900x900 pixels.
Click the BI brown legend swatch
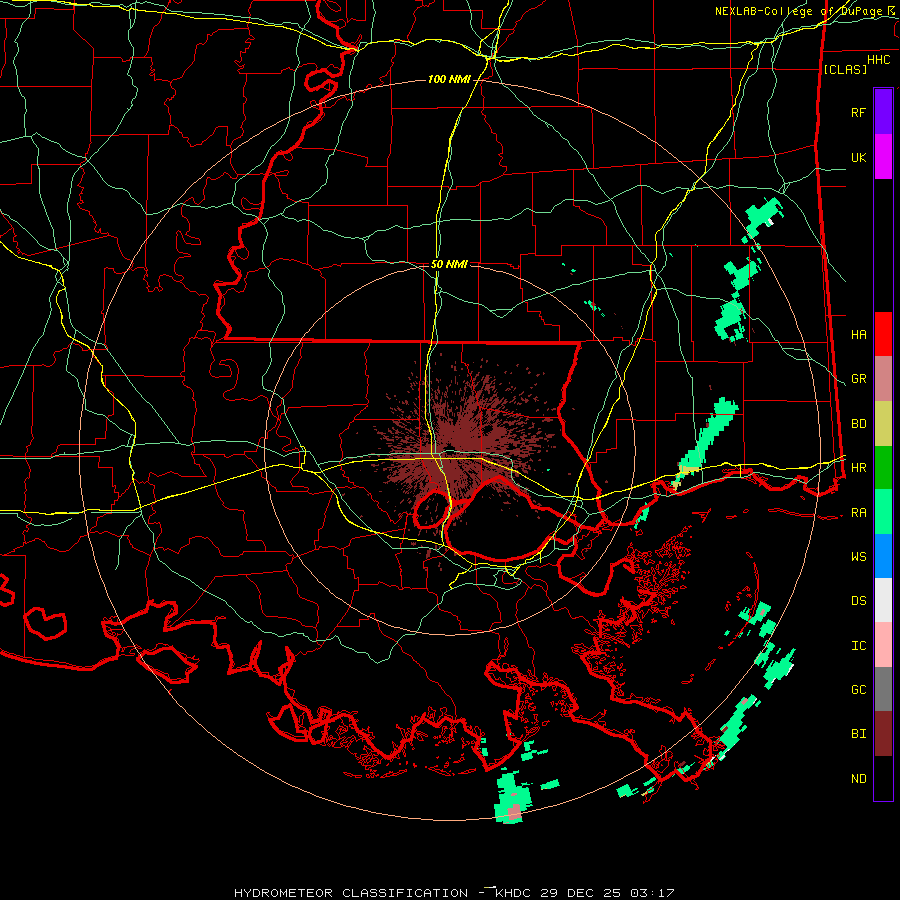pos(883,734)
